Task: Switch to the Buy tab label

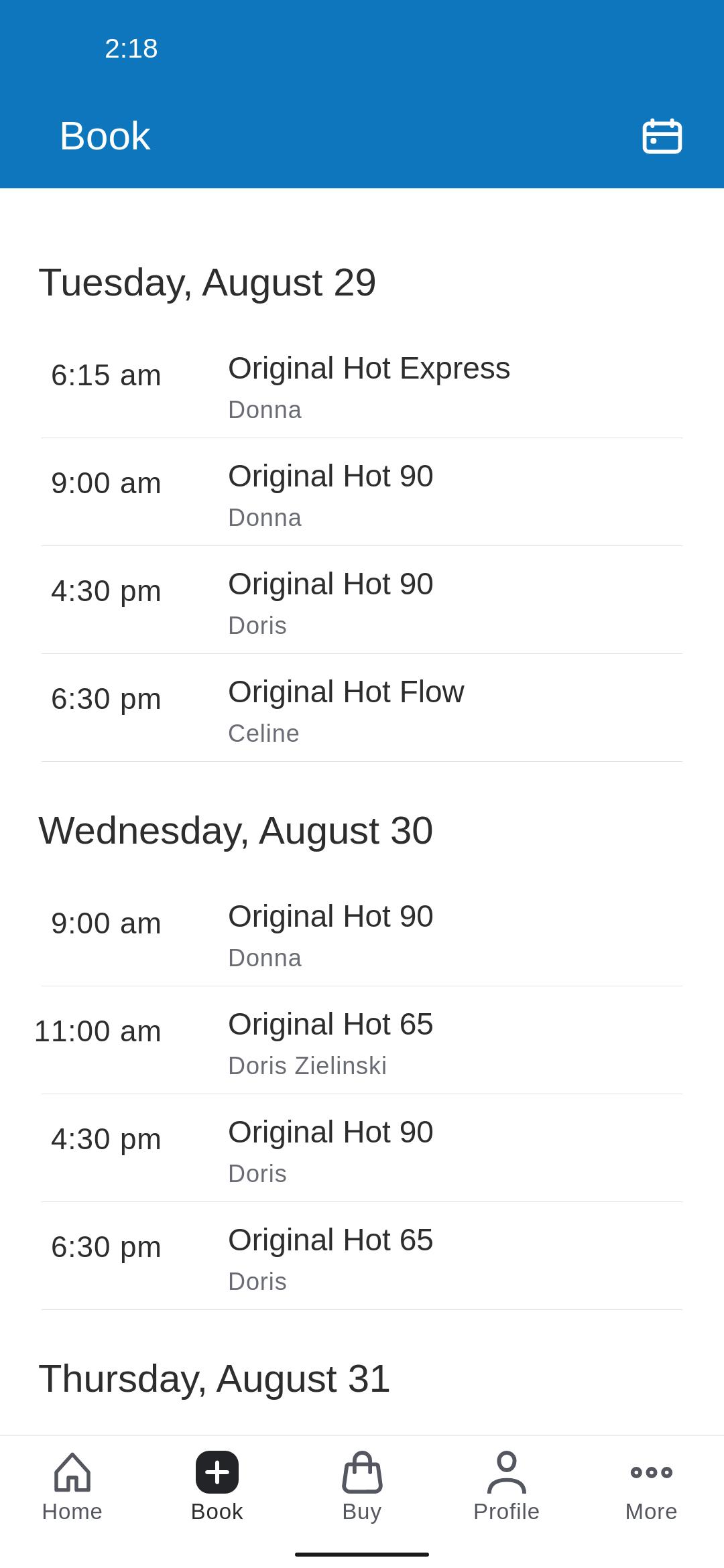Action: click(362, 1512)
